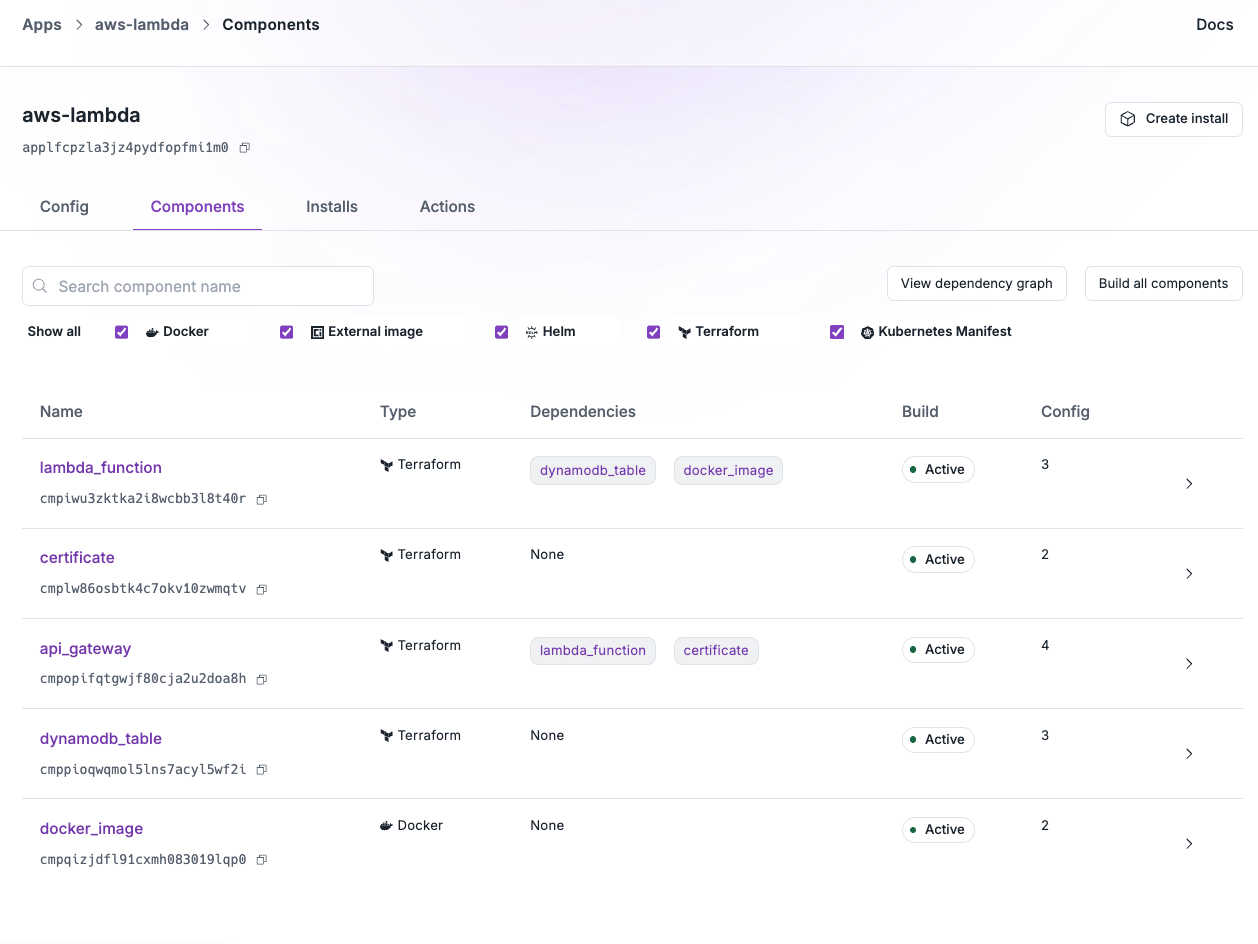Switch to the Config tab
Image resolution: width=1258 pixels, height=944 pixels.
click(x=64, y=206)
